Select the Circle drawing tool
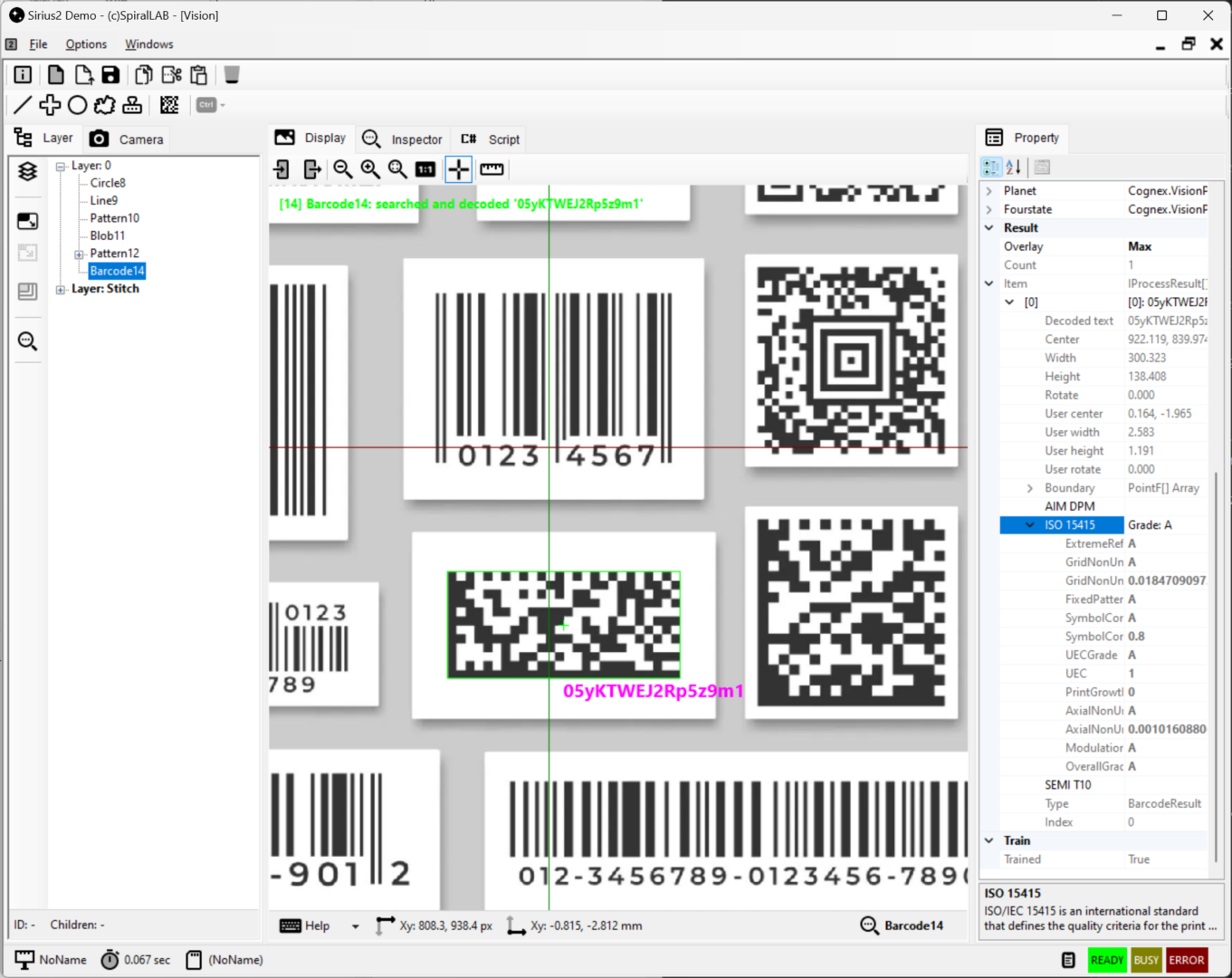Viewport: 1232px width, 978px height. 78,105
